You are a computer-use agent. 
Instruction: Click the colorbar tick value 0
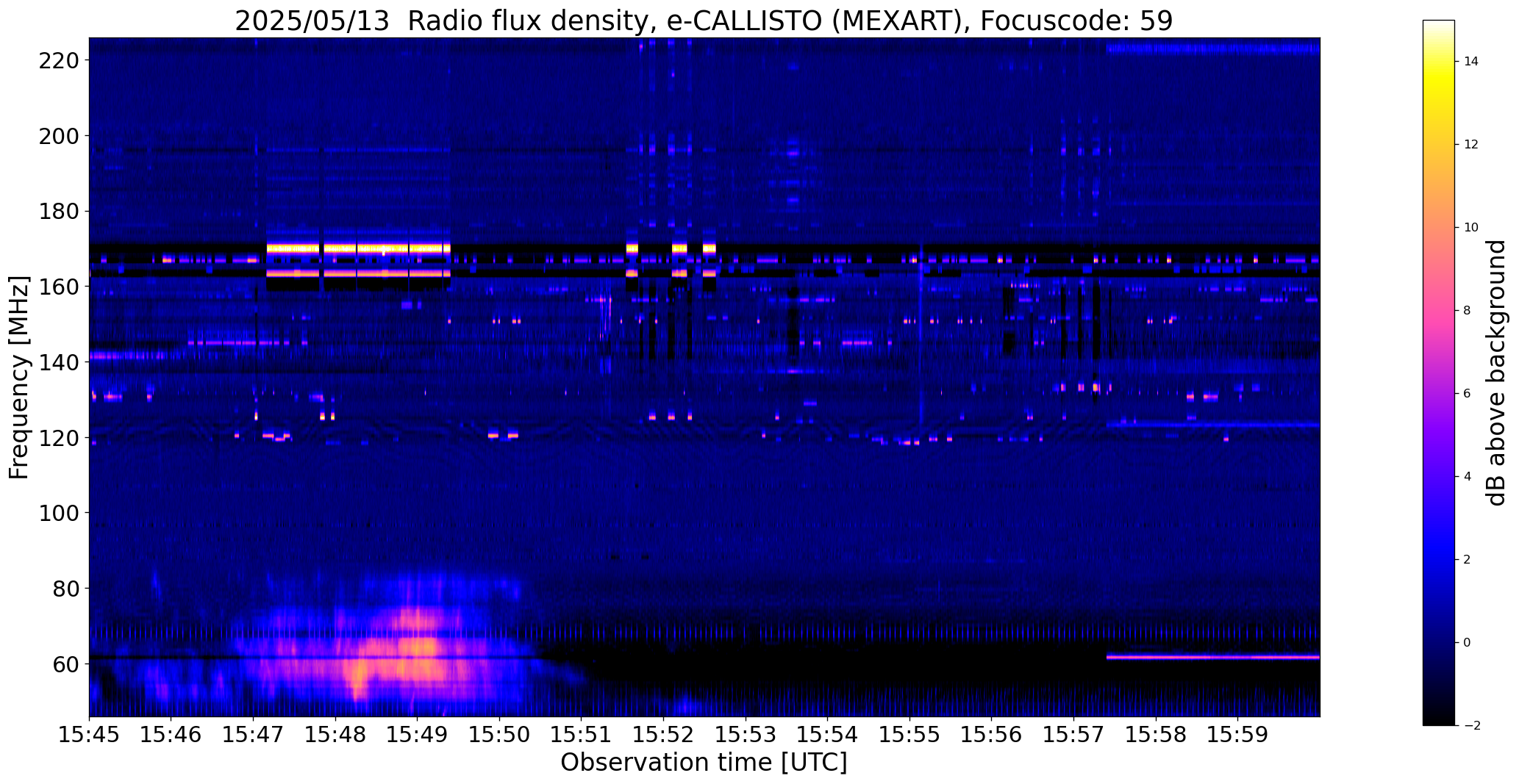1468,643
